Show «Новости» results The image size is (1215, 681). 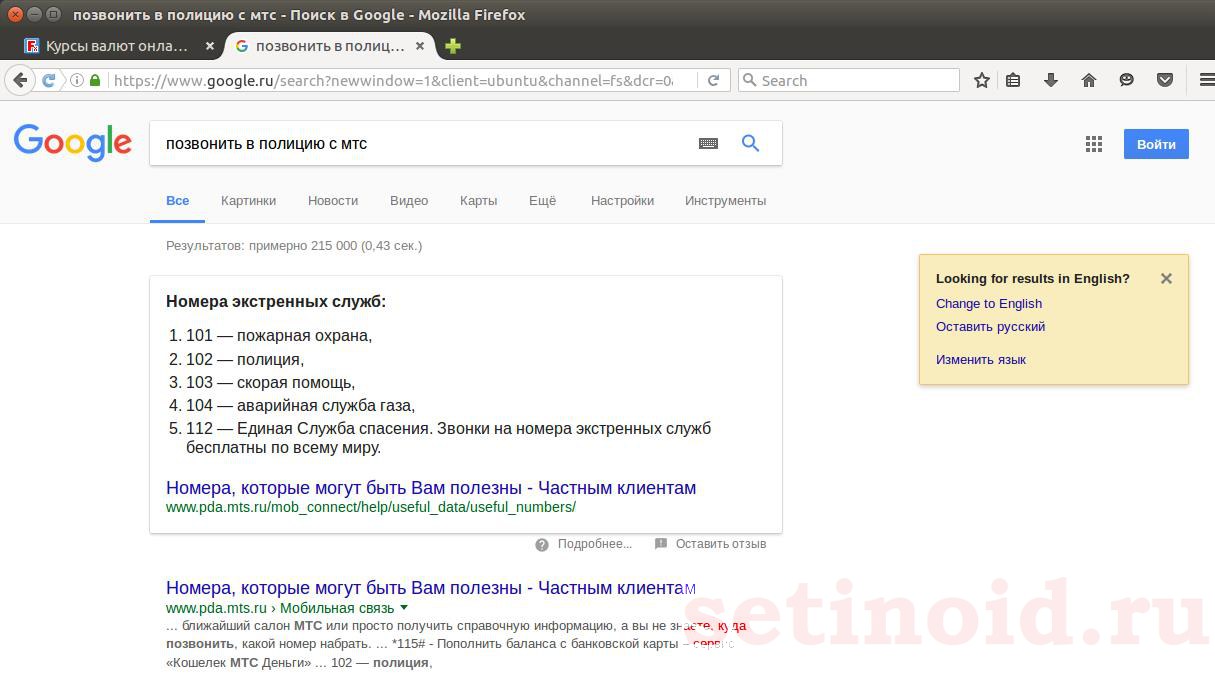(x=333, y=200)
